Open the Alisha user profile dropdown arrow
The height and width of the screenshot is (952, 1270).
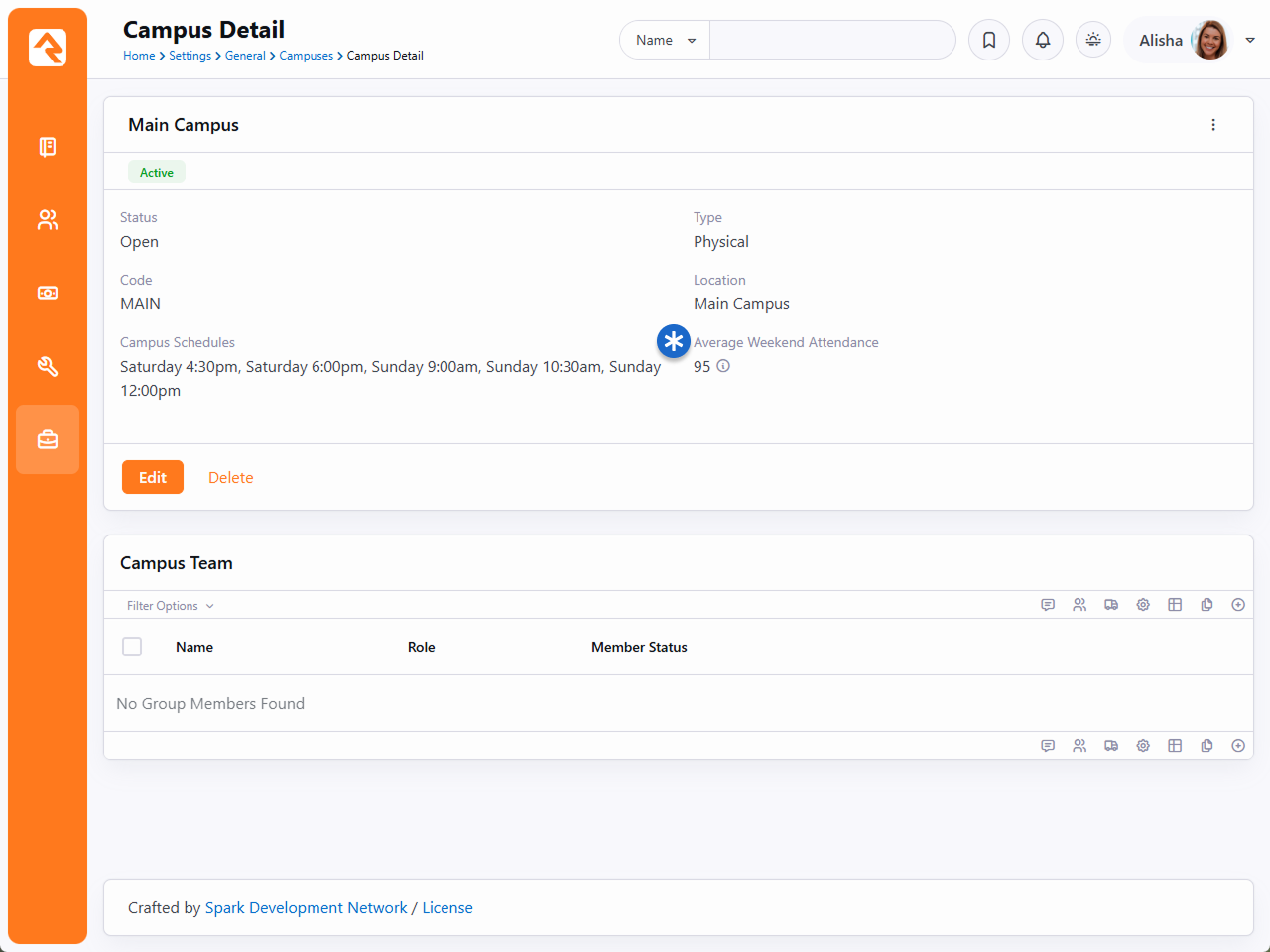pyautogui.click(x=1250, y=40)
